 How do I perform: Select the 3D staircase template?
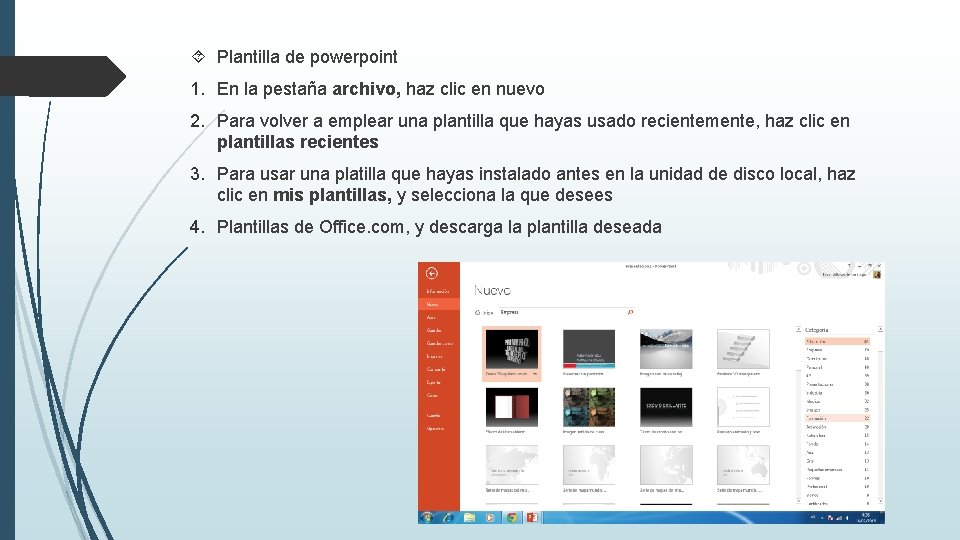[x=743, y=348]
